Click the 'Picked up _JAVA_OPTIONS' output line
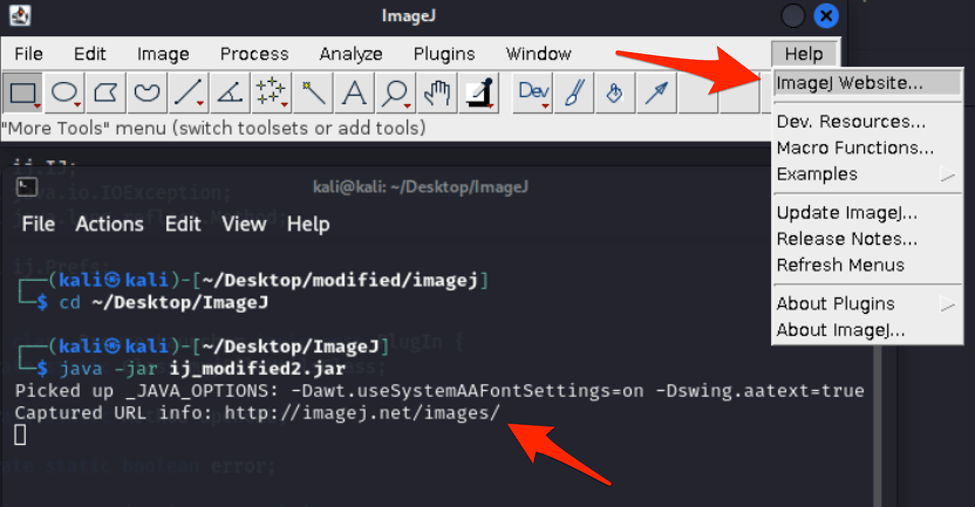 tap(440, 391)
